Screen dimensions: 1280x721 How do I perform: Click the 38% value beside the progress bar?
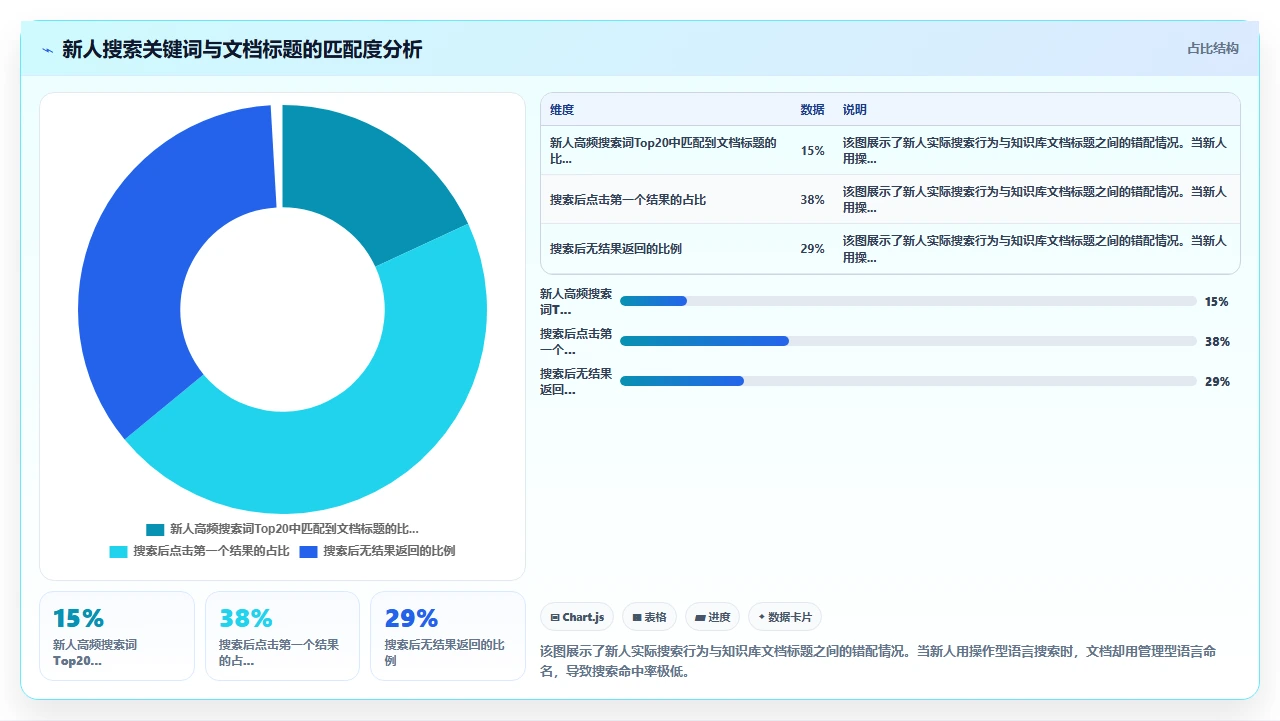click(x=1217, y=341)
